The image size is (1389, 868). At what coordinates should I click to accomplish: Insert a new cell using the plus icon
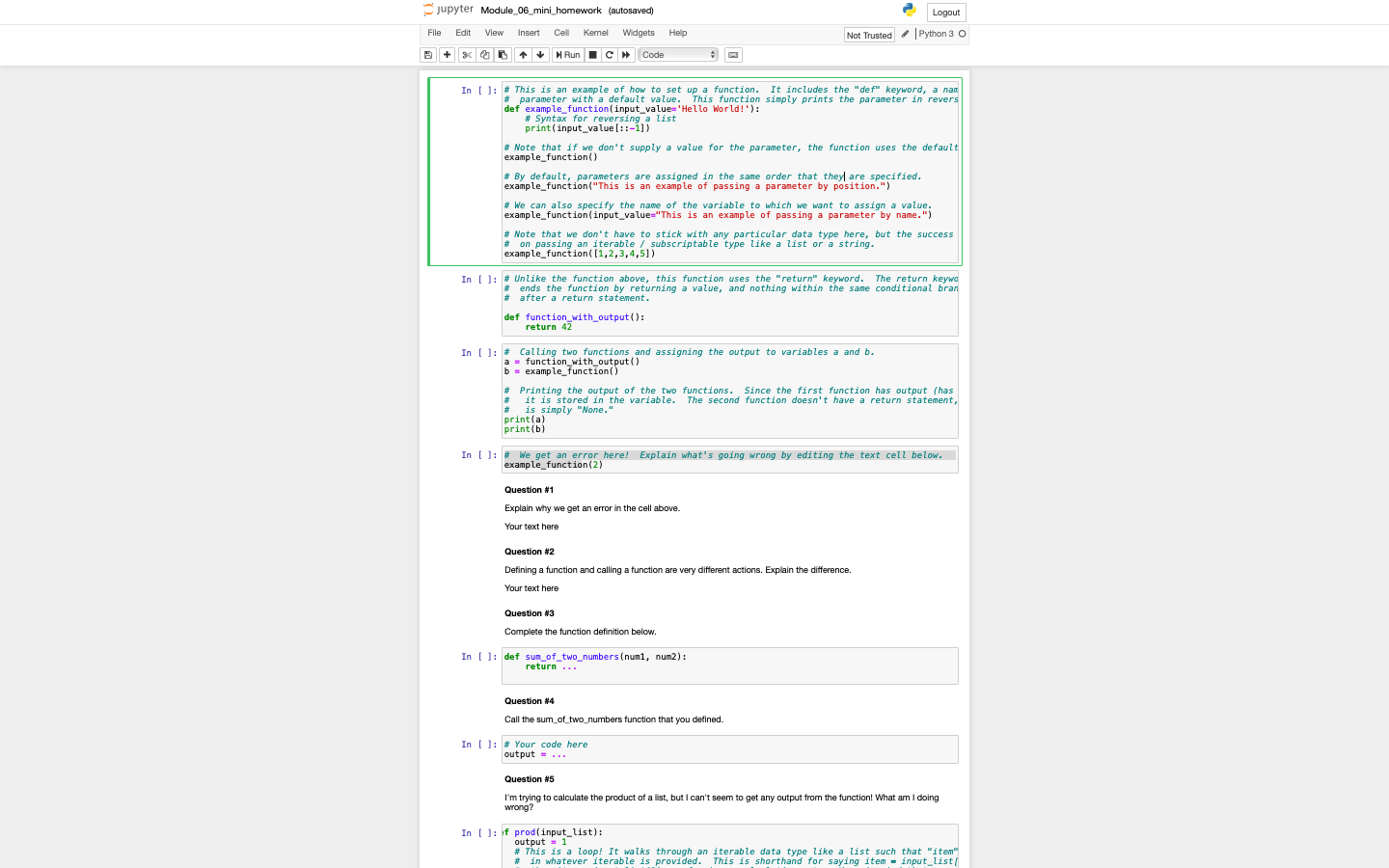coord(447,55)
